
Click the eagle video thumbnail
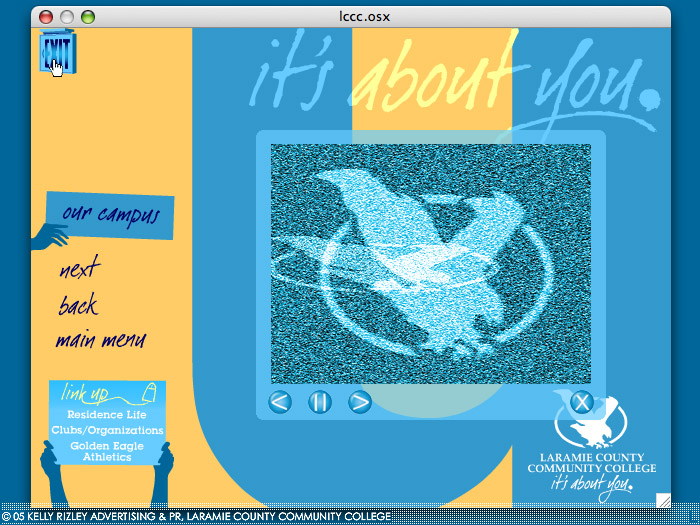point(431,264)
